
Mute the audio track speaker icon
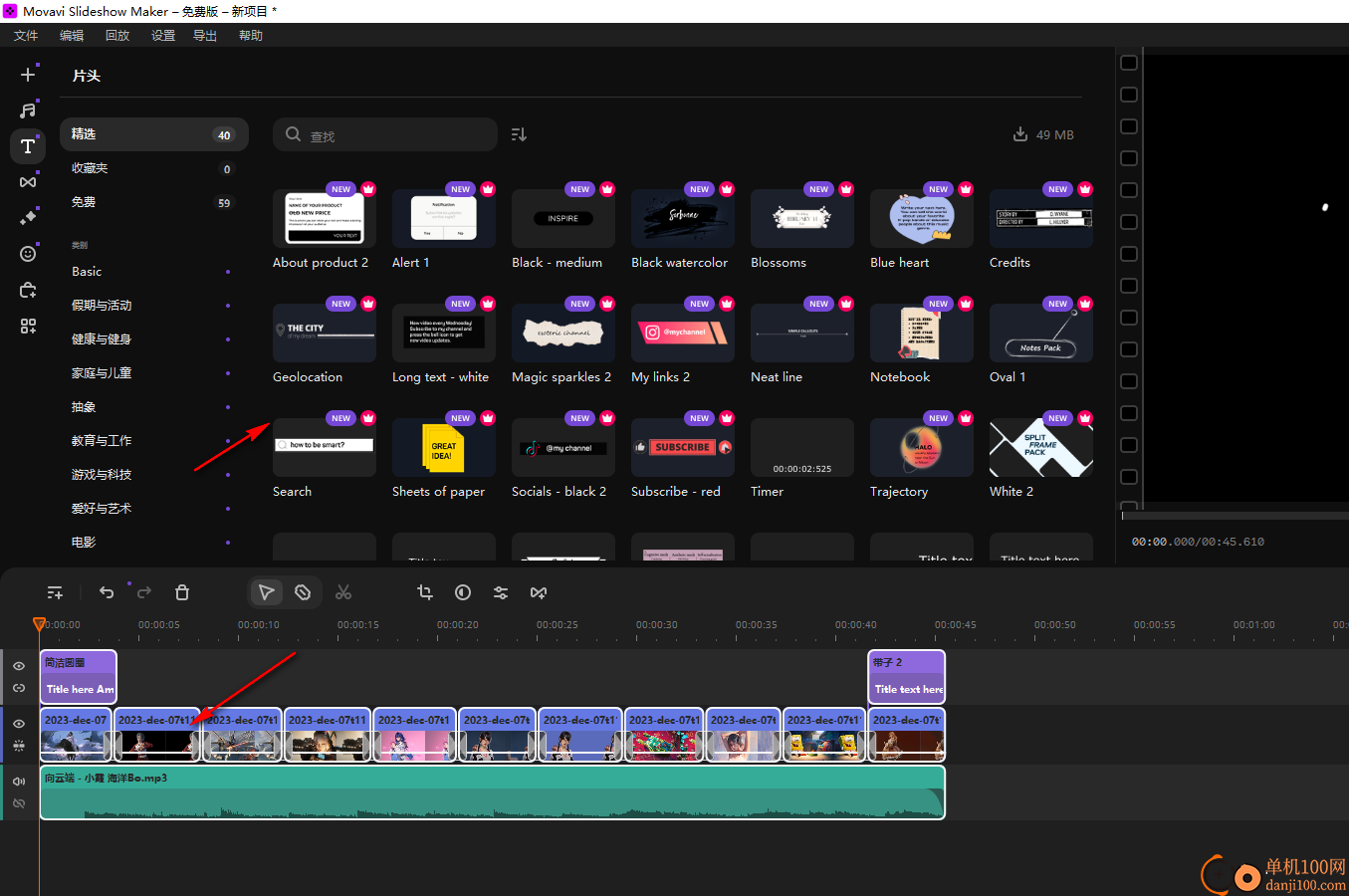(19, 782)
